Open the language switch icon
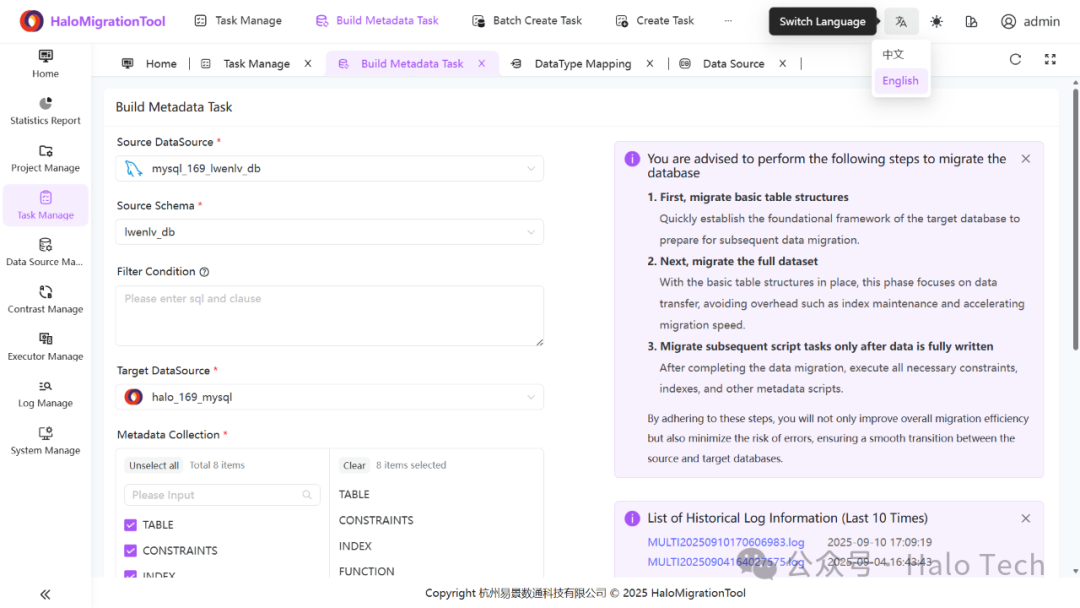The width and height of the screenshot is (1080, 608). pyautogui.click(x=901, y=21)
